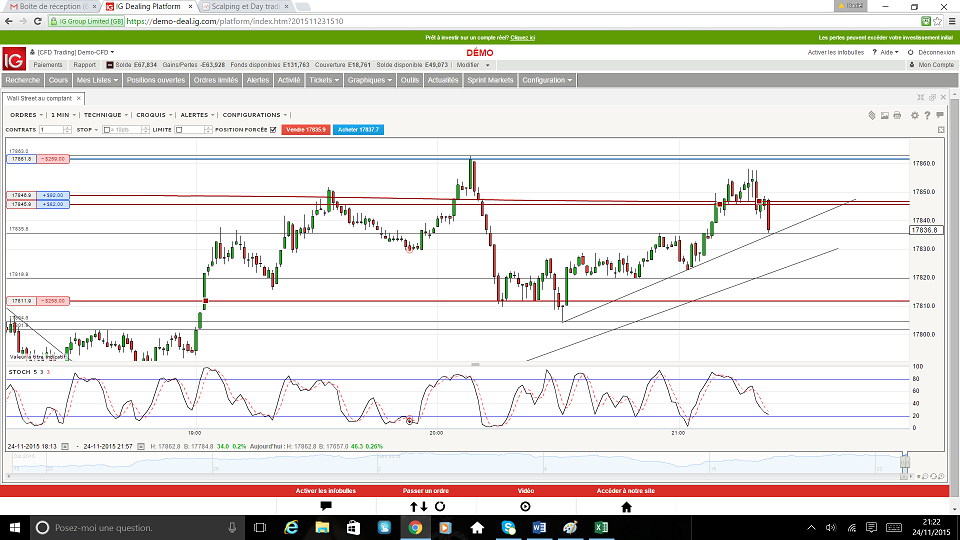Screen dimensions: 960x540
Task: Expand the Tickets menu
Action: 324,80
